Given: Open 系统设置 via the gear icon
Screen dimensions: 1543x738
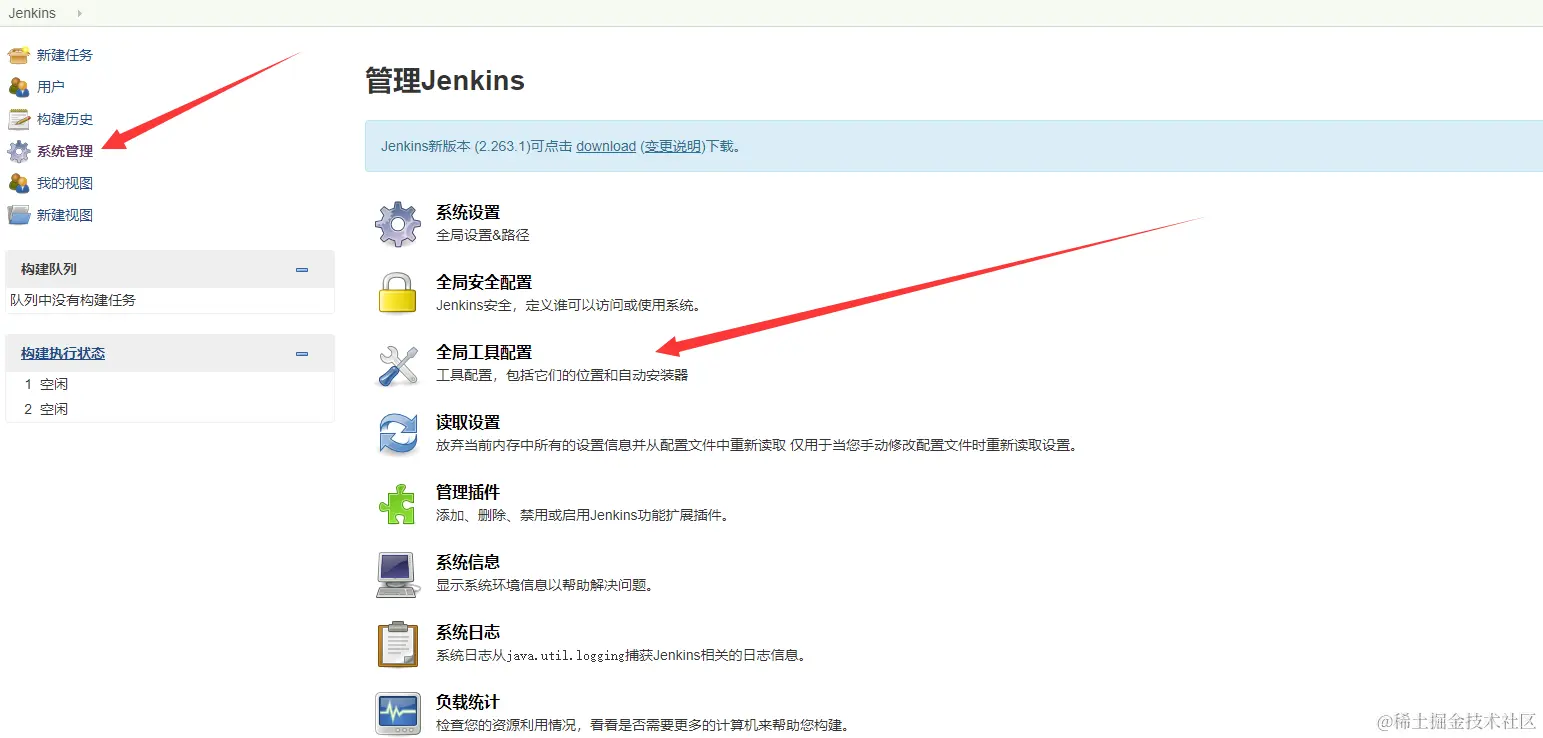Looking at the screenshot, I should pos(397,222).
